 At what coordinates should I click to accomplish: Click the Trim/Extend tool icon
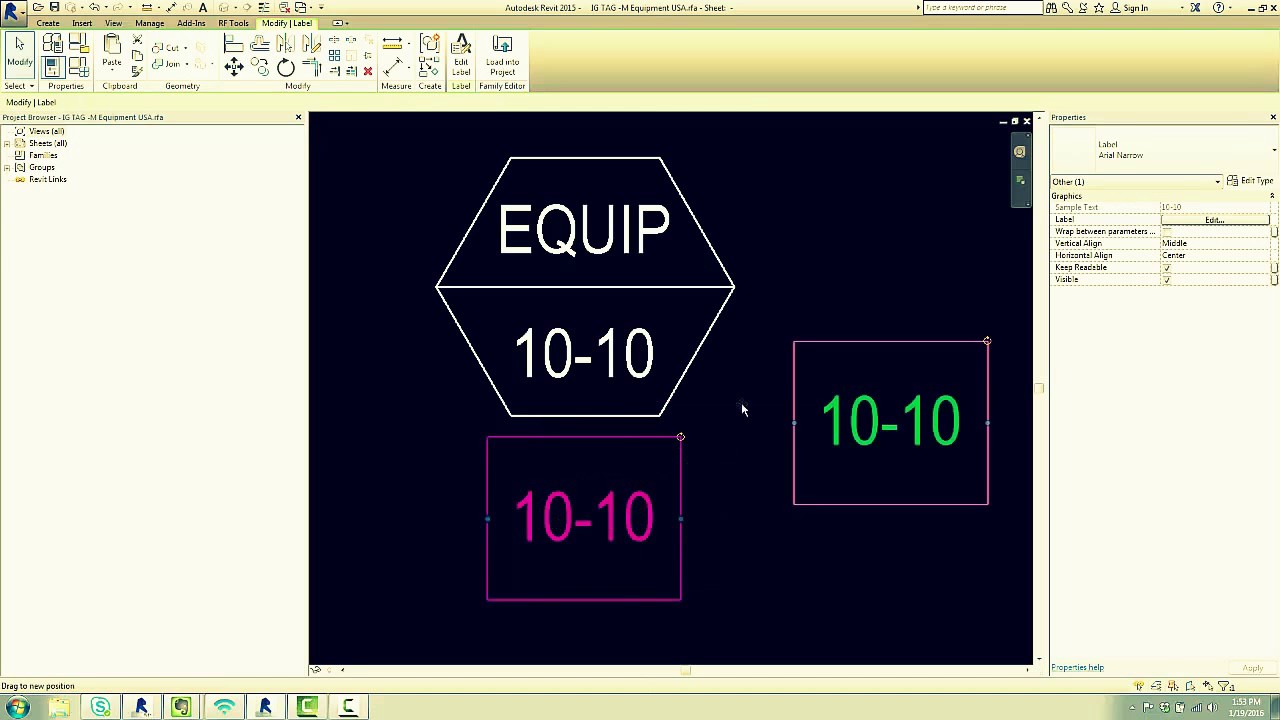tap(311, 67)
